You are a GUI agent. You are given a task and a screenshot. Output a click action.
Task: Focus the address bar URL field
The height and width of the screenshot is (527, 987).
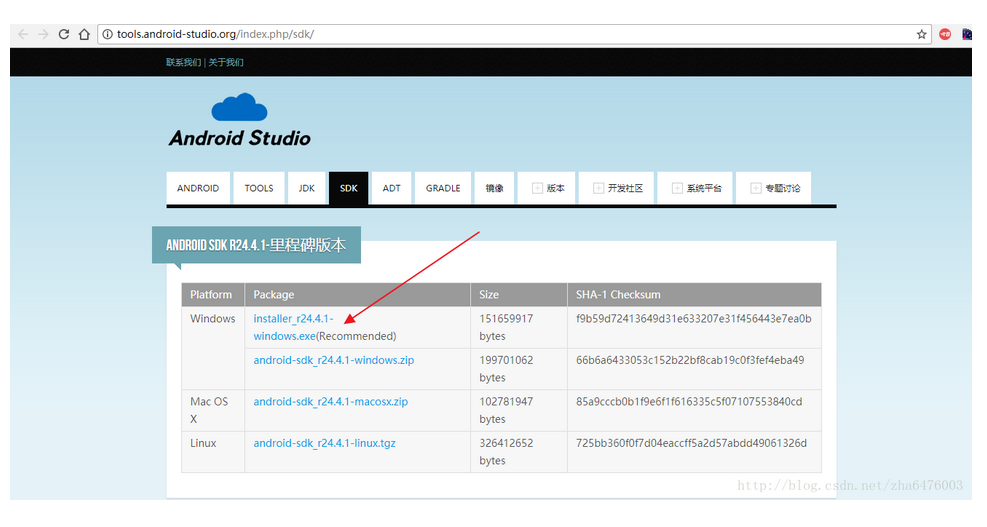(514, 34)
